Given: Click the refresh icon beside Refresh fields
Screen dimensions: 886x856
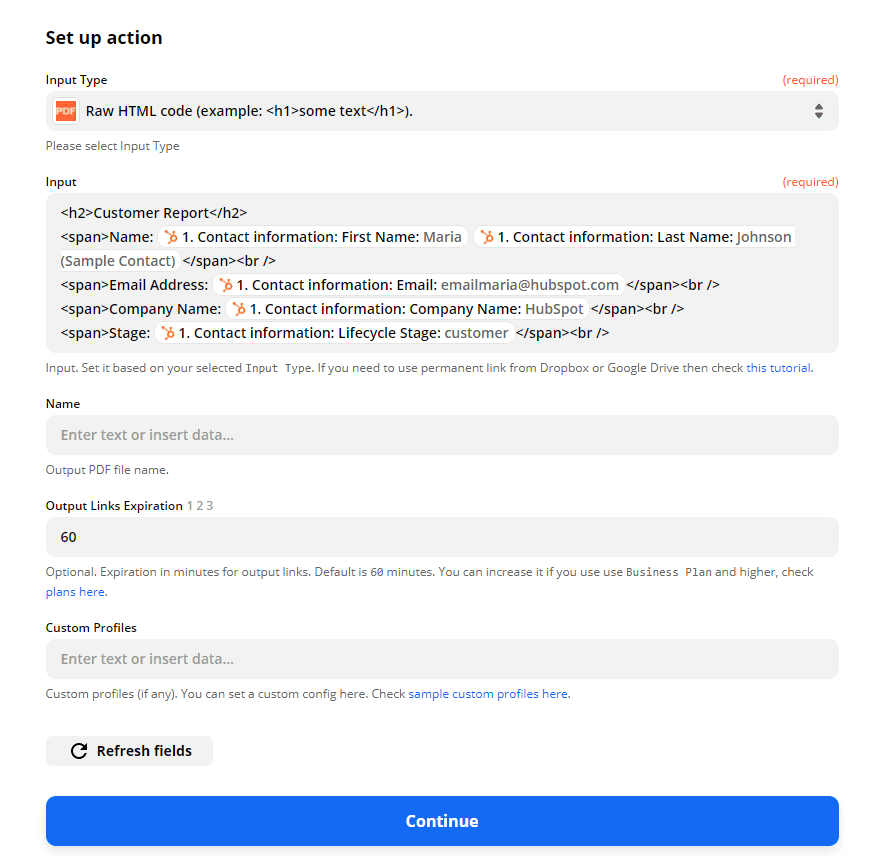Looking at the screenshot, I should click(x=79, y=751).
